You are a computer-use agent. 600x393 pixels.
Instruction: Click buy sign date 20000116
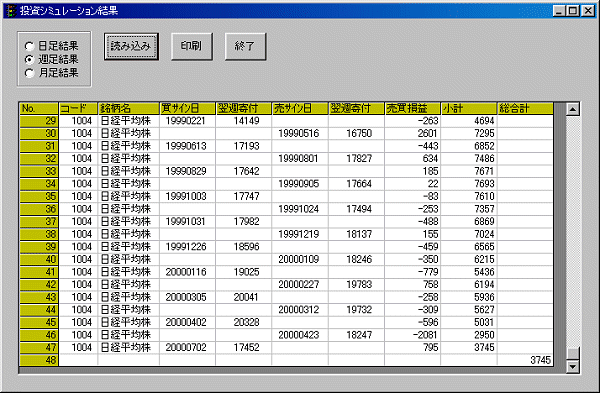[x=186, y=272]
